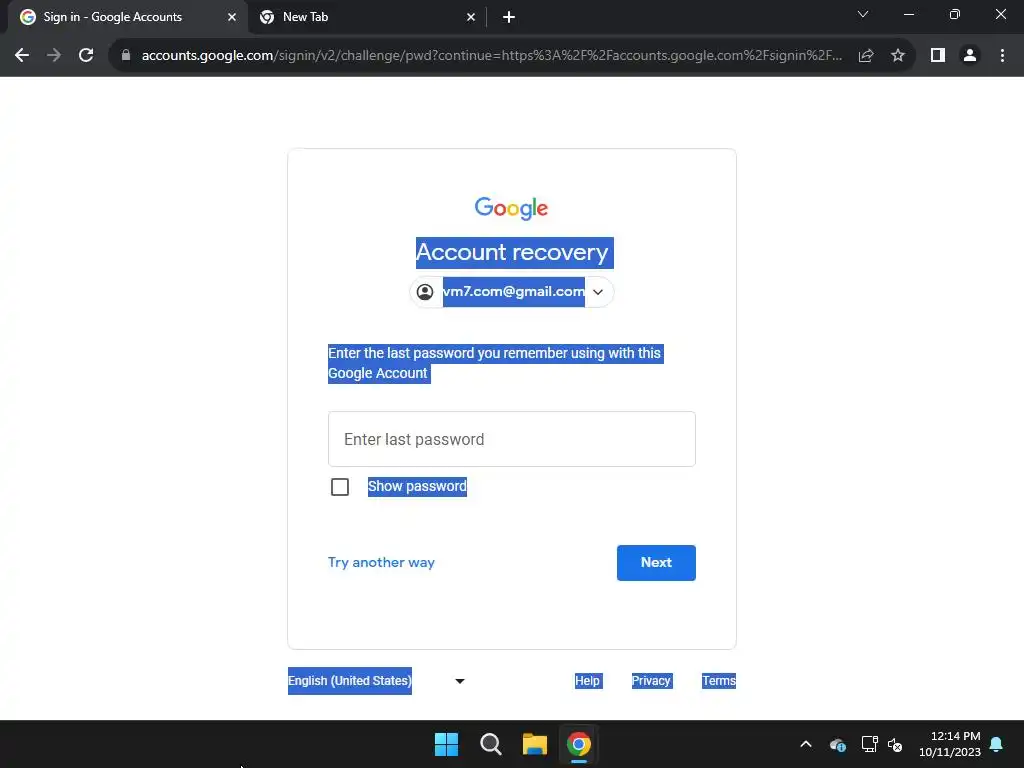
Task: Click the Chrome icon in the taskbar
Action: point(579,744)
